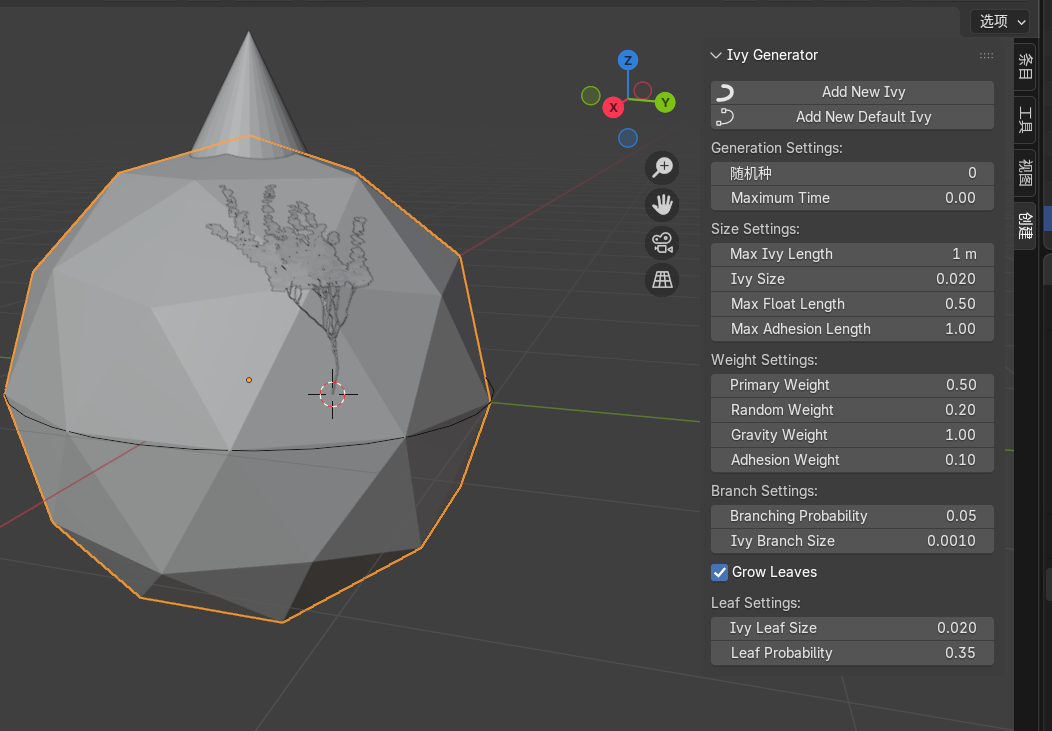Click the hook icon beside Add New Ivy
This screenshot has height=731, width=1052.
point(725,92)
